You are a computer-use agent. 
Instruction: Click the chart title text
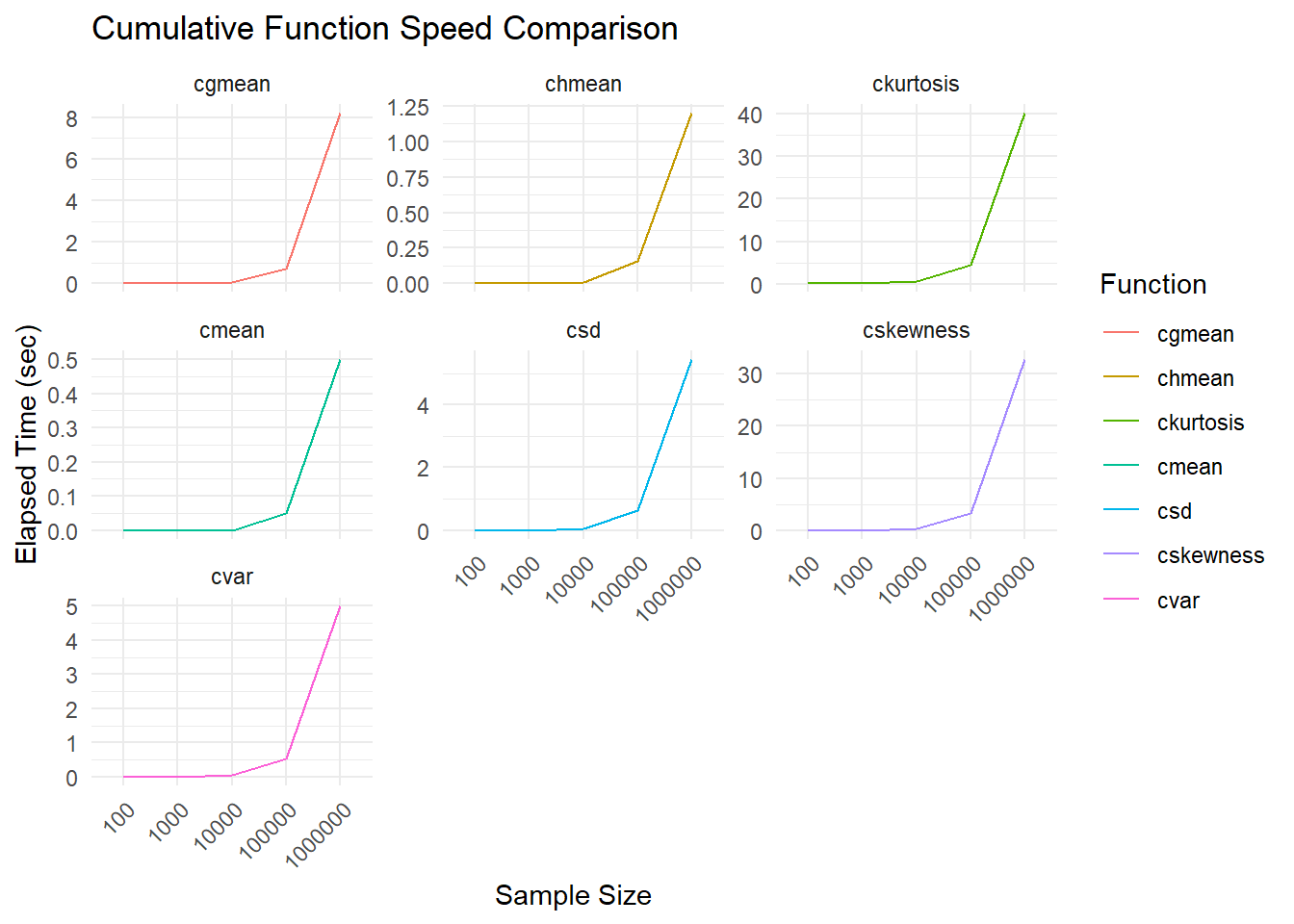(x=384, y=29)
